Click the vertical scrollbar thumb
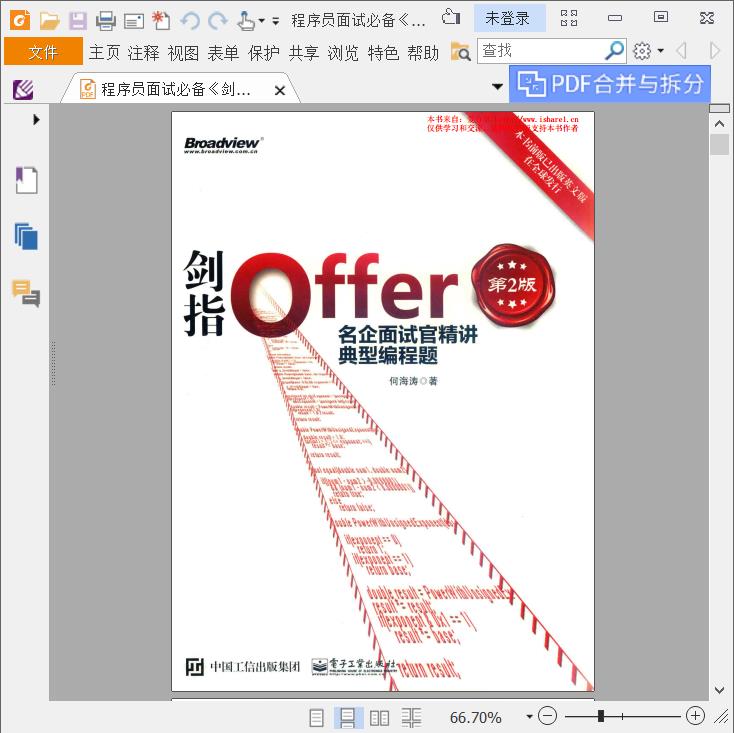 click(x=719, y=145)
